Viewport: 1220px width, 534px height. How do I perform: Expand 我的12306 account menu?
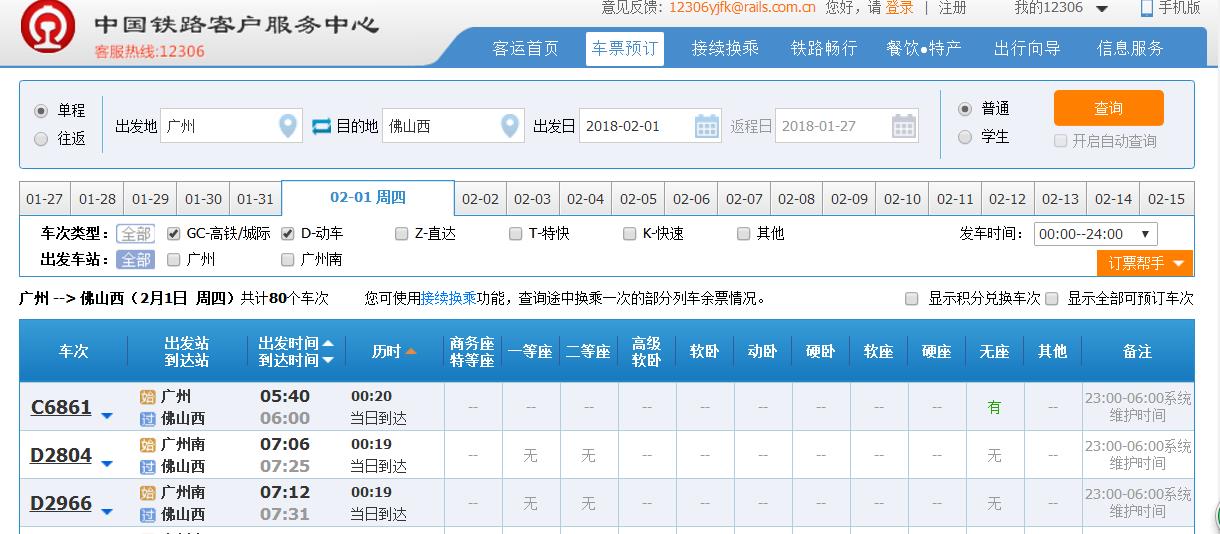[x=1061, y=8]
